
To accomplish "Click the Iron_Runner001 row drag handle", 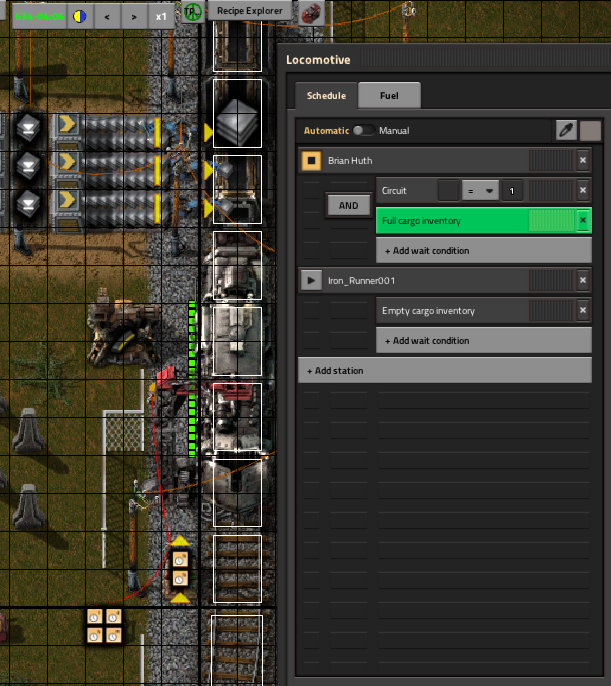I will [551, 280].
